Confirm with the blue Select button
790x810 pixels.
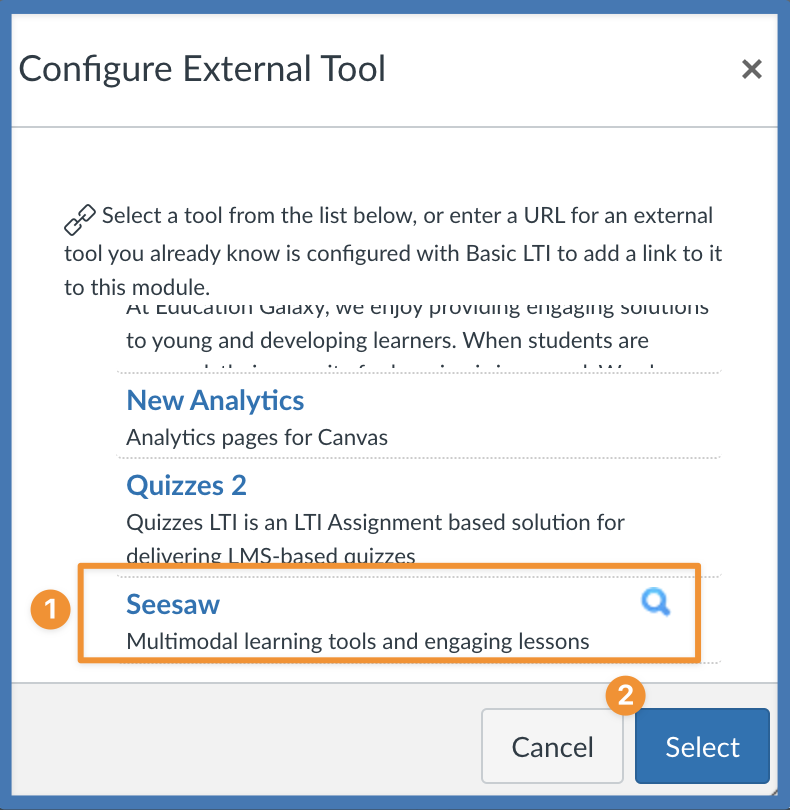[702, 747]
